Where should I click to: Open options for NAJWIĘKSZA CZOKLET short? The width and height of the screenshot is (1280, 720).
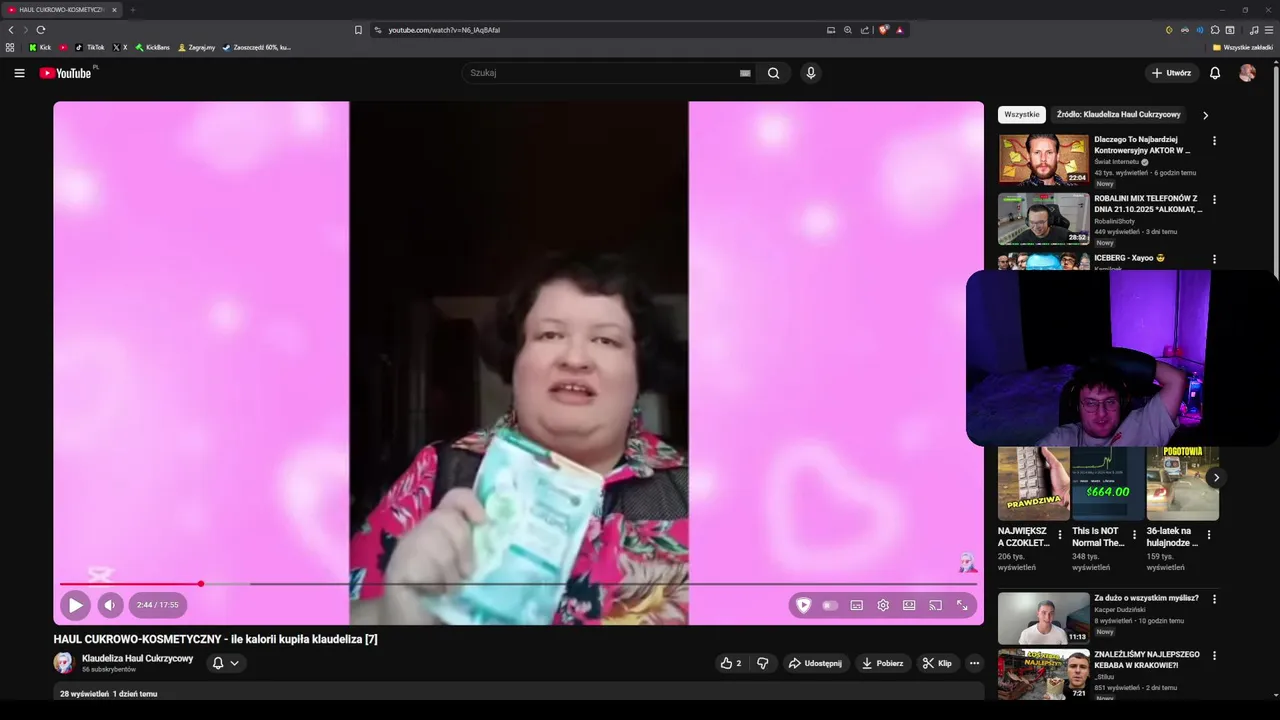(x=1060, y=535)
